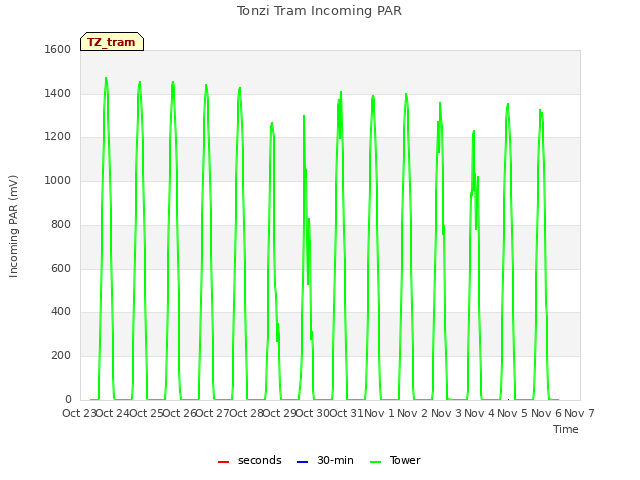Click the 200 y-axis tick label
This screenshot has width=640, height=480.
(x=61, y=356)
